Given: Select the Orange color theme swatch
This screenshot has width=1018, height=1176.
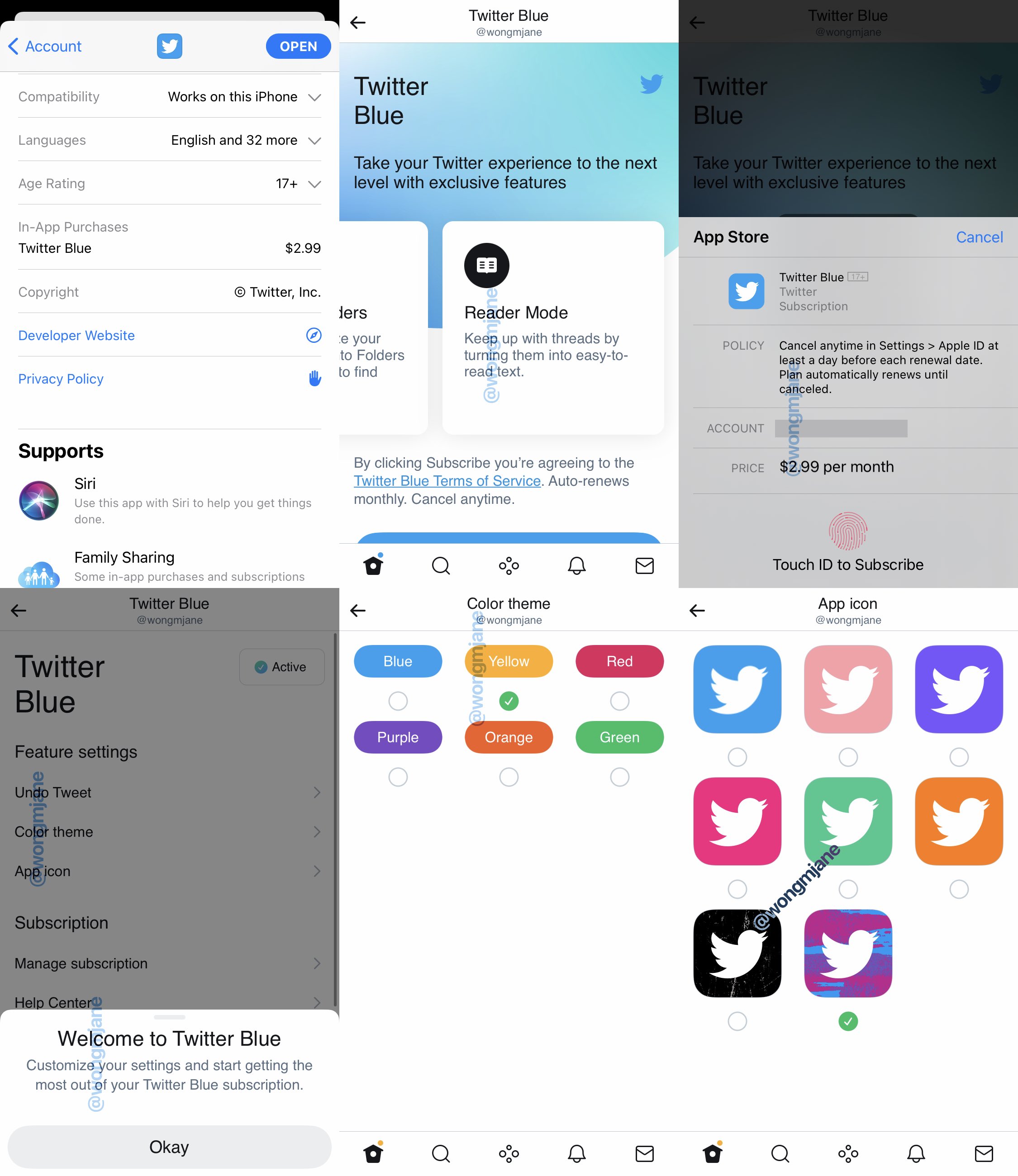Looking at the screenshot, I should (x=508, y=737).
